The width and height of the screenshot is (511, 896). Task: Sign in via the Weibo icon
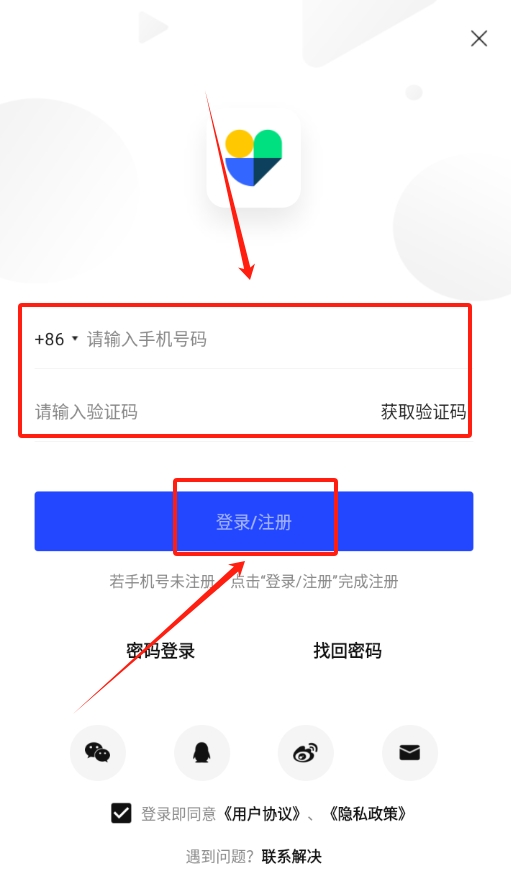pyautogui.click(x=306, y=753)
